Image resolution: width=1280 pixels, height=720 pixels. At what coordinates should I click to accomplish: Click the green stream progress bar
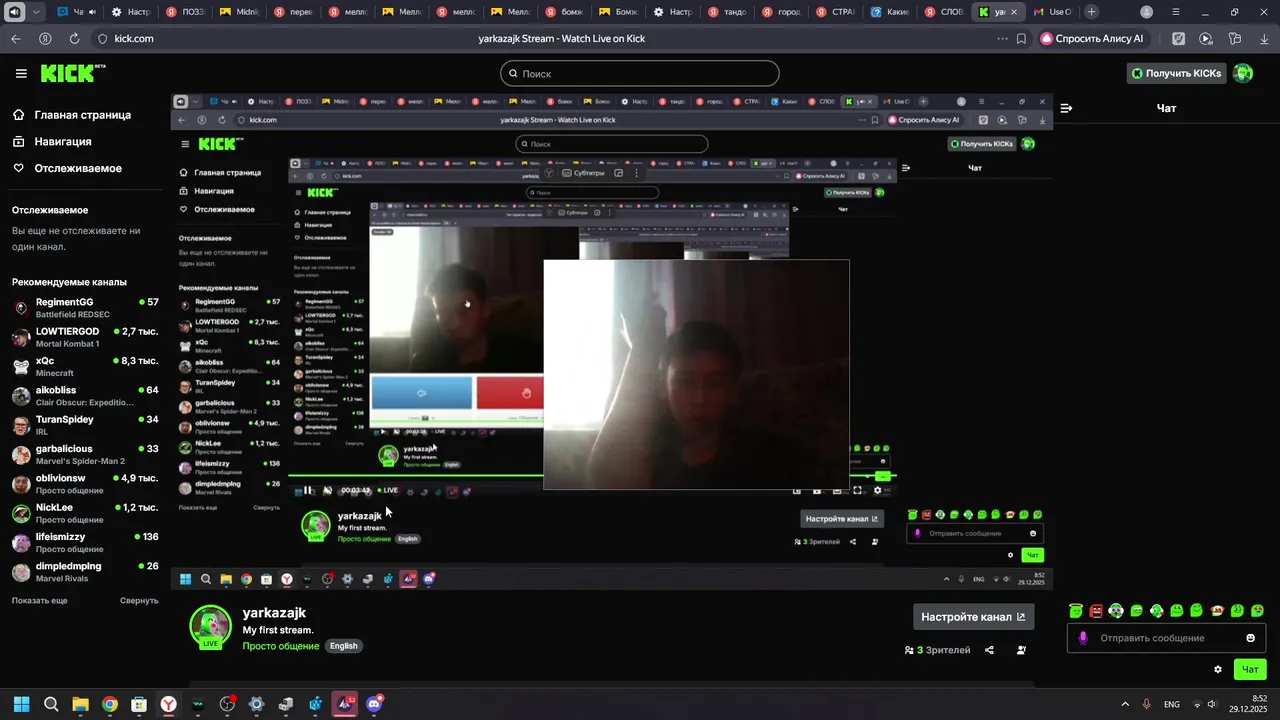point(415,475)
